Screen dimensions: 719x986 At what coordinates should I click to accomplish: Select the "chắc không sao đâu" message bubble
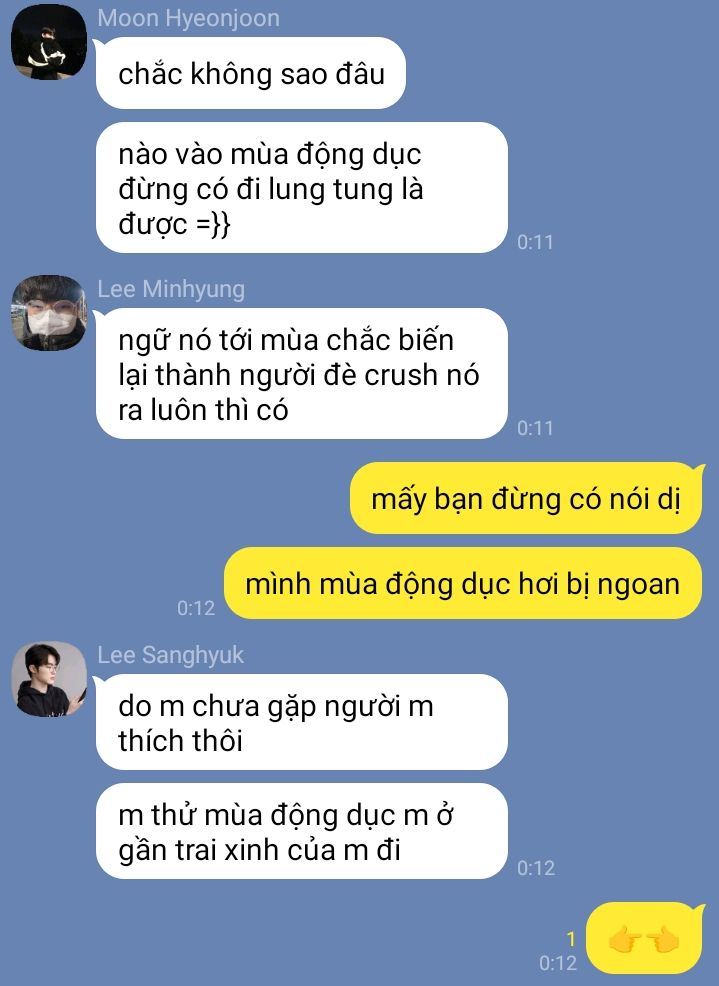pyautogui.click(x=250, y=73)
